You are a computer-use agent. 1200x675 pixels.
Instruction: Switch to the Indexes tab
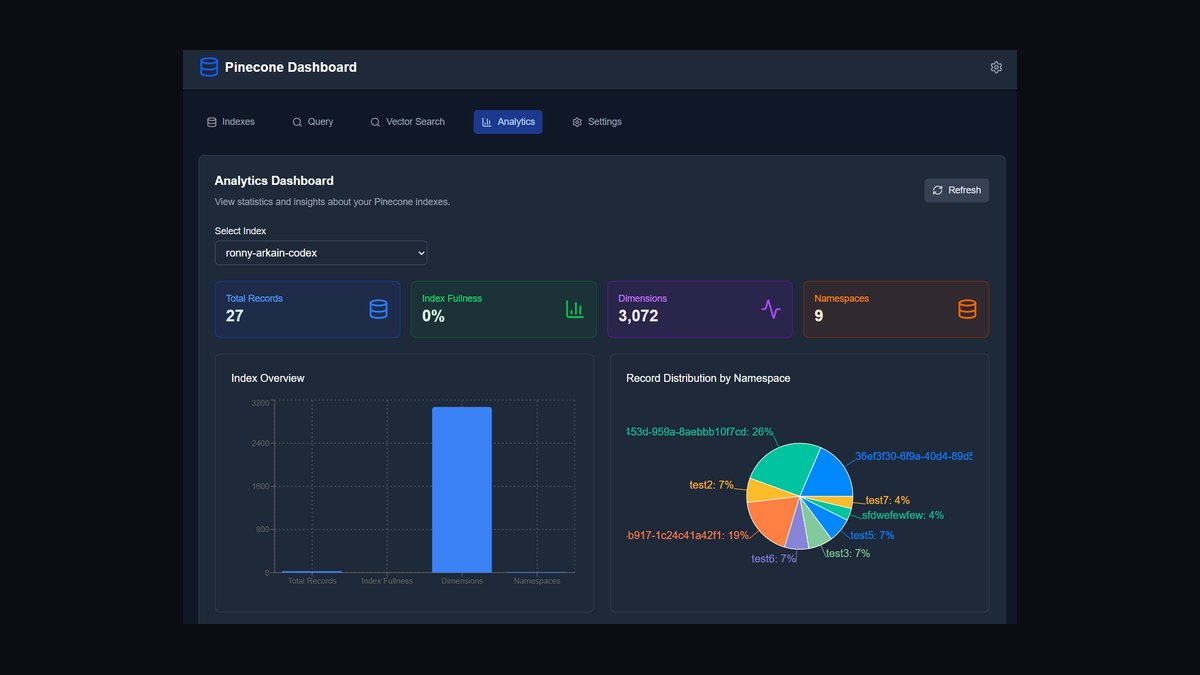[x=231, y=122]
